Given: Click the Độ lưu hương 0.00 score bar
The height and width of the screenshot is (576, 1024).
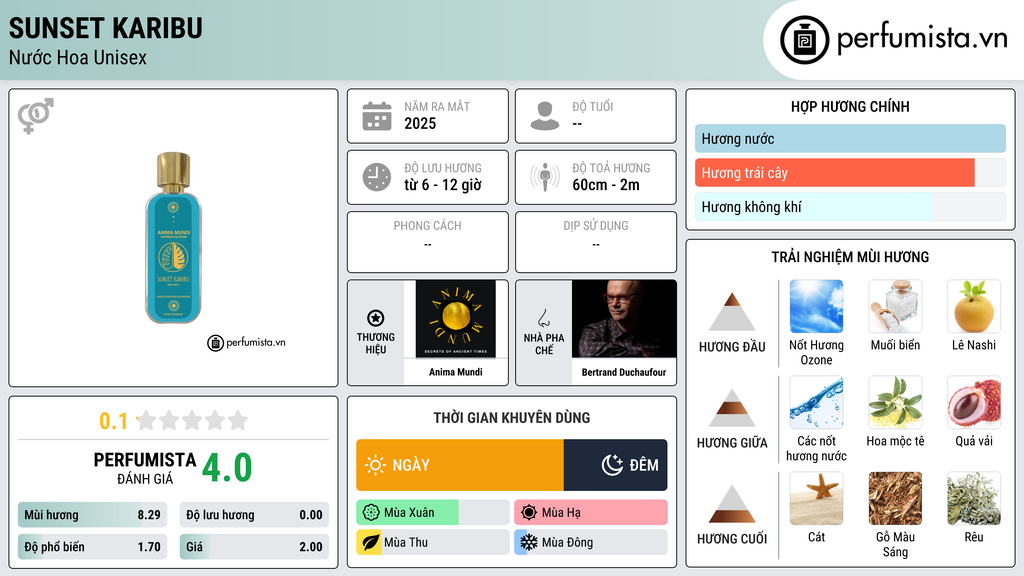Looking at the screenshot, I should (254, 515).
